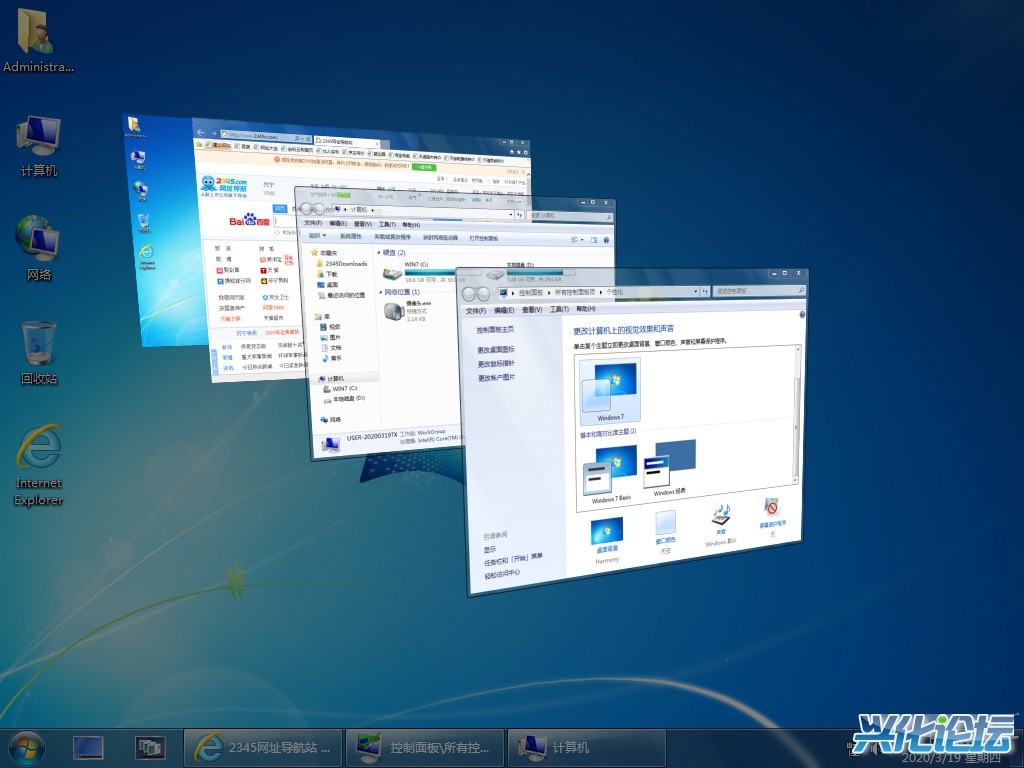Open 查看(V) menu in Personalization window
This screenshot has width=1024, height=768.
click(x=532, y=310)
